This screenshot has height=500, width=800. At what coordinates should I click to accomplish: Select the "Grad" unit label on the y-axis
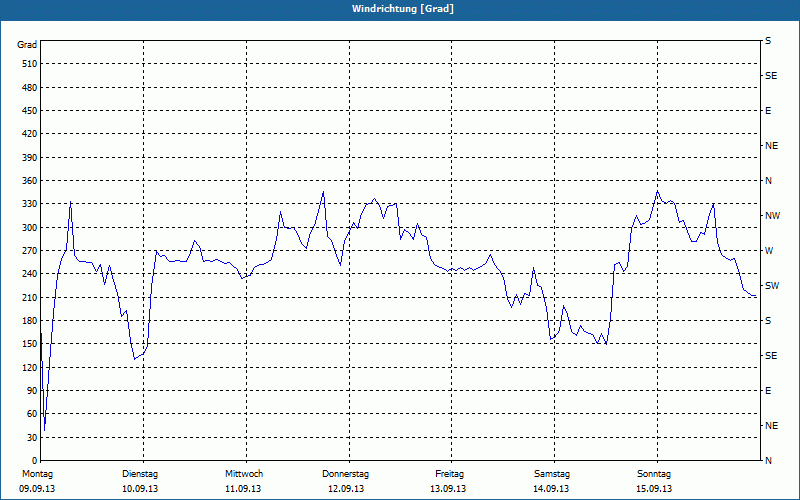(27, 45)
